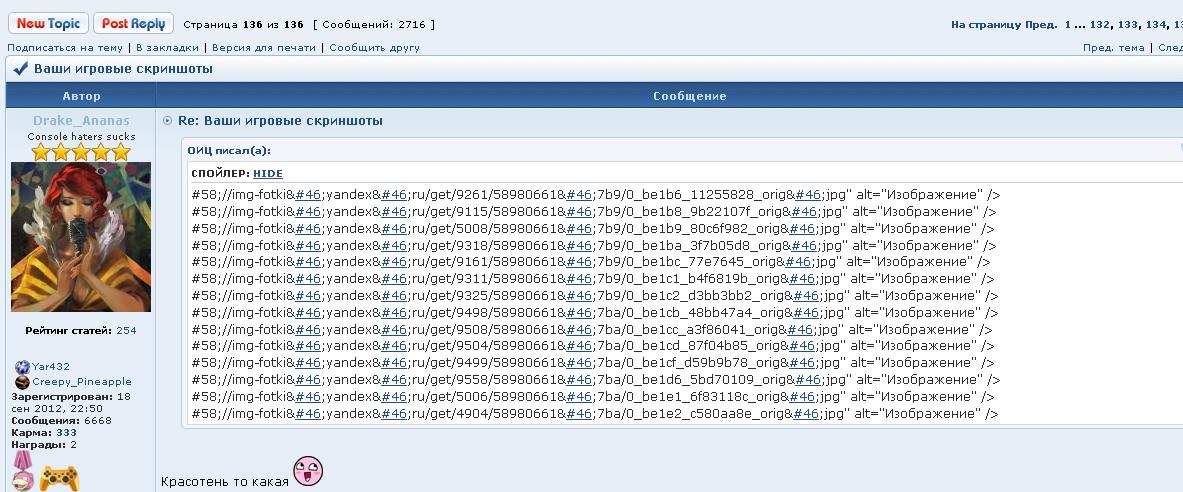The height and width of the screenshot is (492, 1183).
Task: Select the 'В закладки' bookmark link
Action: [x=168, y=47]
